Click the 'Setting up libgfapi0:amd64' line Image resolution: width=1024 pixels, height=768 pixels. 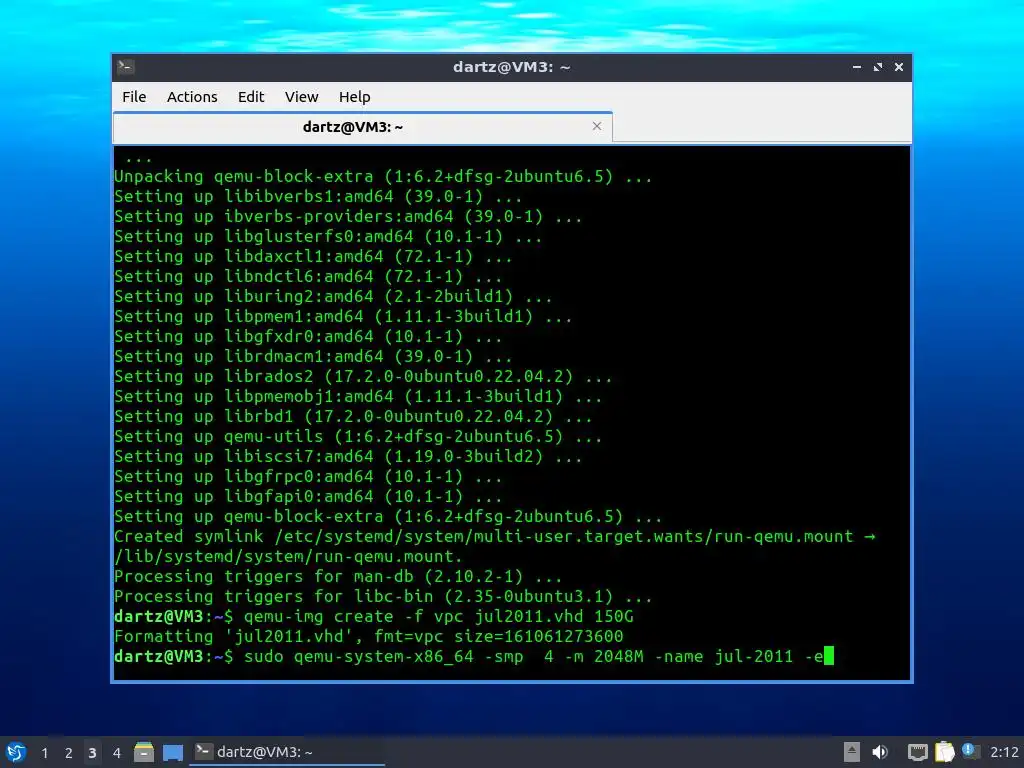pyautogui.click(x=308, y=496)
